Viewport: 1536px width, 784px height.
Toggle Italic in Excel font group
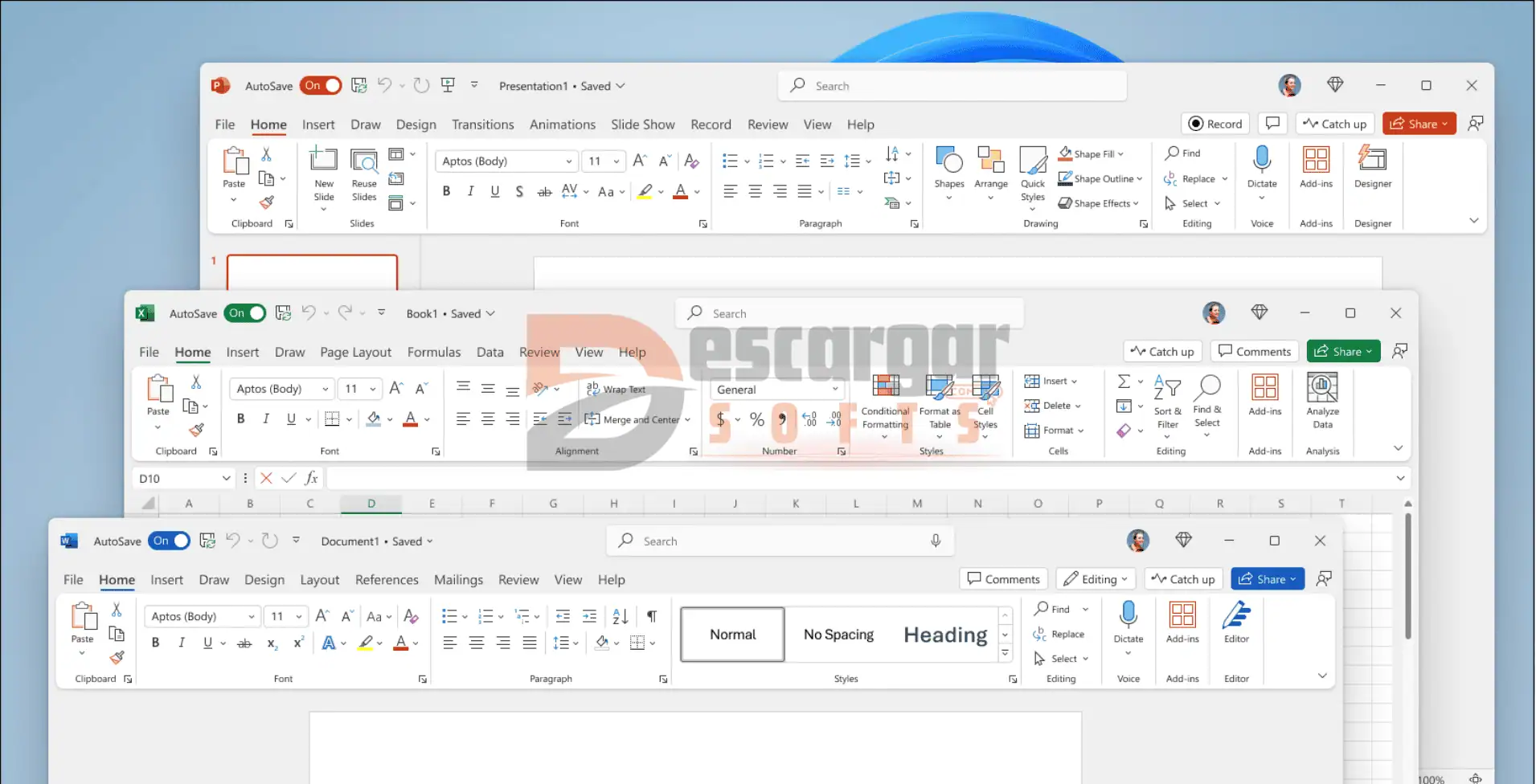pos(266,419)
